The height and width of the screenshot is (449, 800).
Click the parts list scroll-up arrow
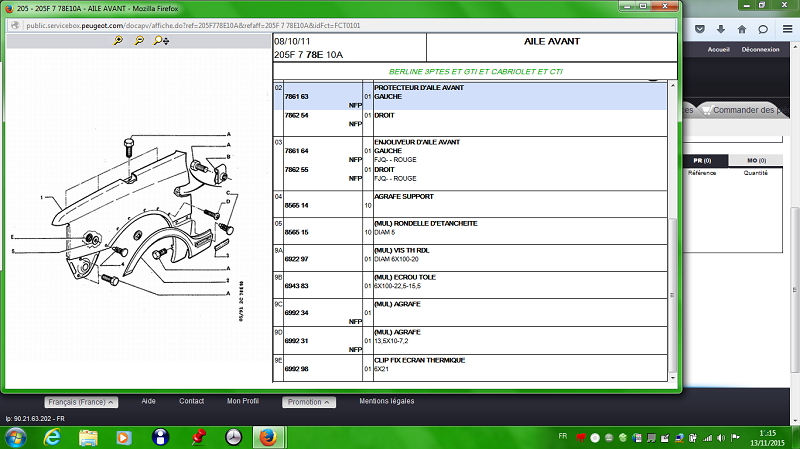[x=672, y=85]
